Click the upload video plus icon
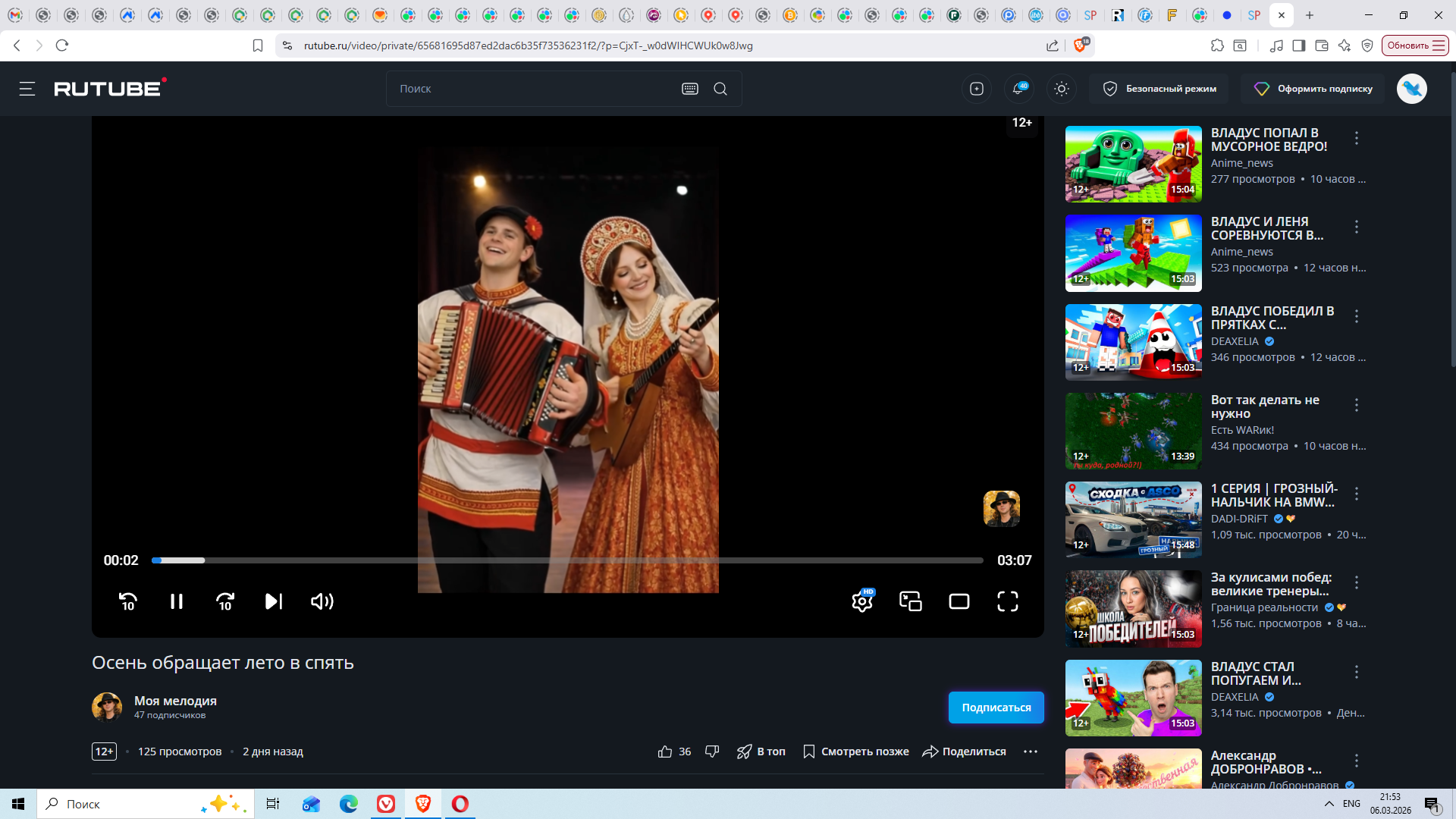The width and height of the screenshot is (1456, 819). pyautogui.click(x=977, y=89)
